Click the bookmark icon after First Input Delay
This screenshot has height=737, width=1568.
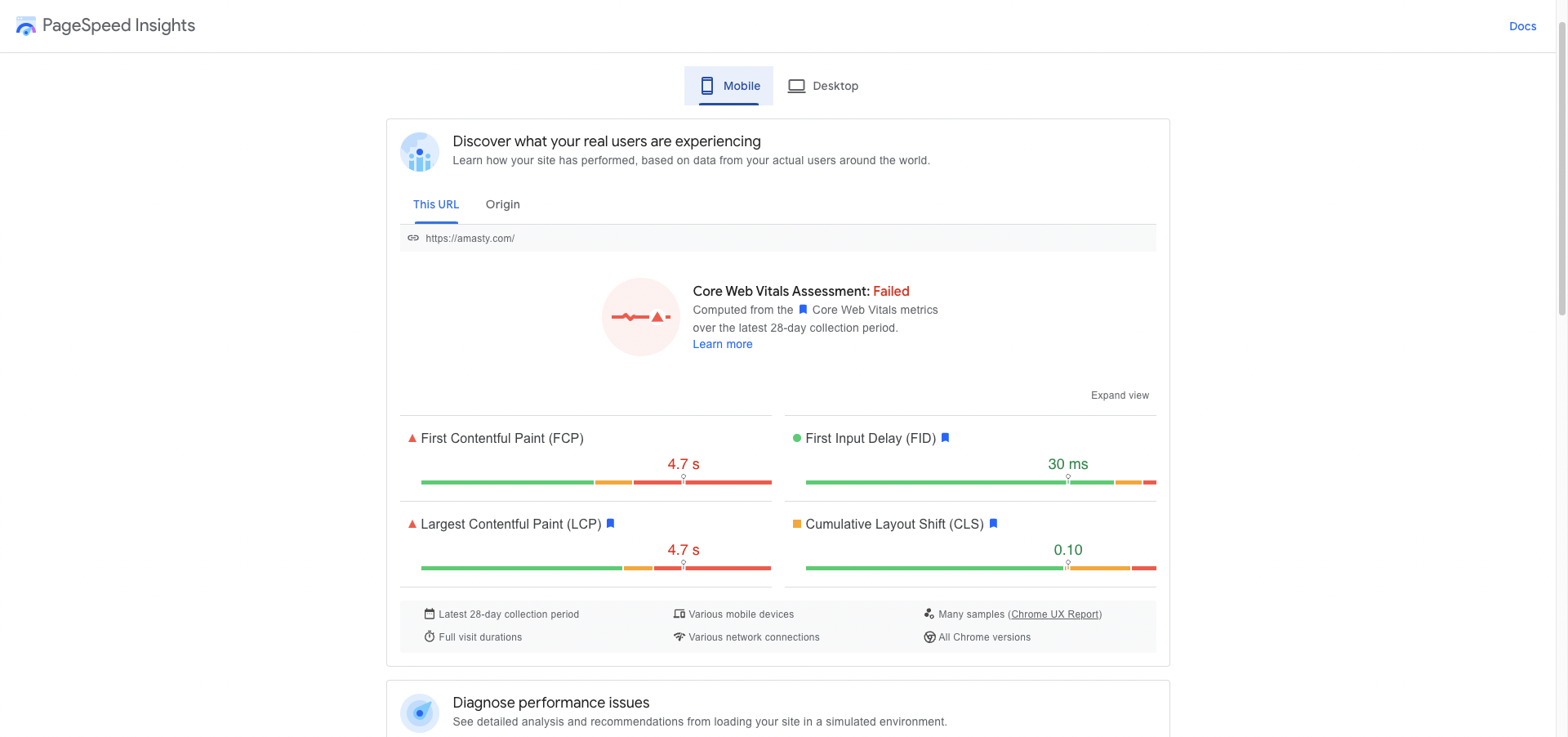tap(946, 438)
